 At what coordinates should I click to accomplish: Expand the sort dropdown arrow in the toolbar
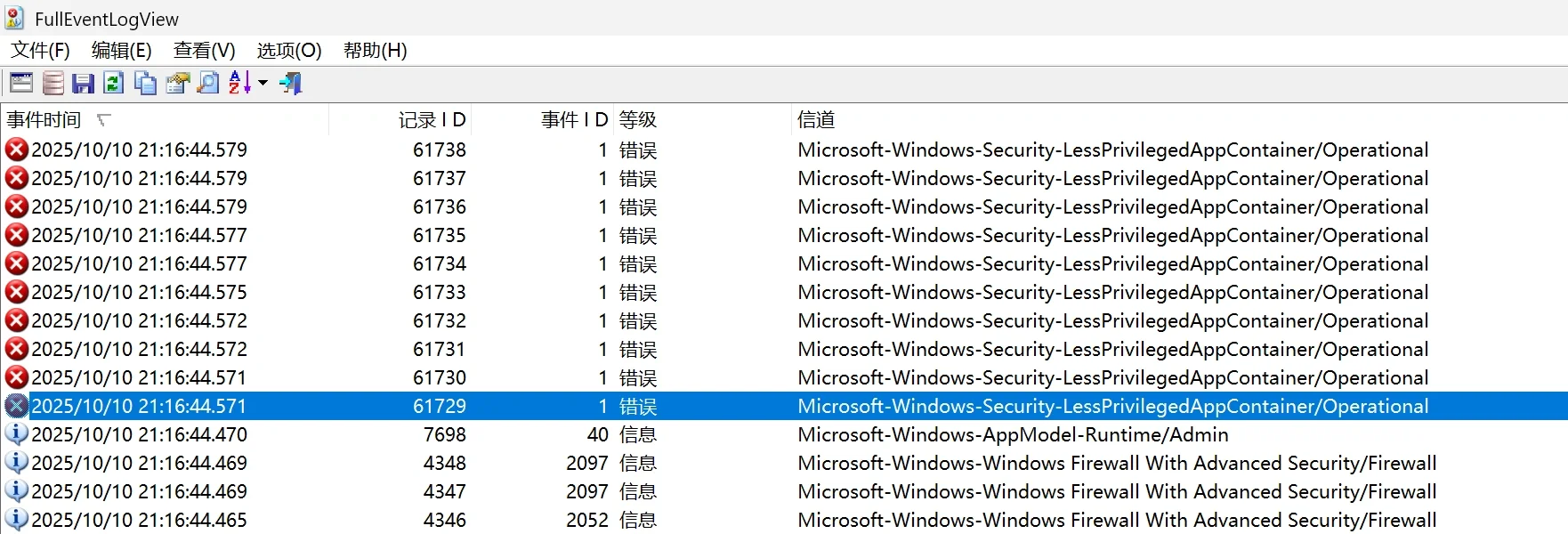pyautogui.click(x=263, y=84)
